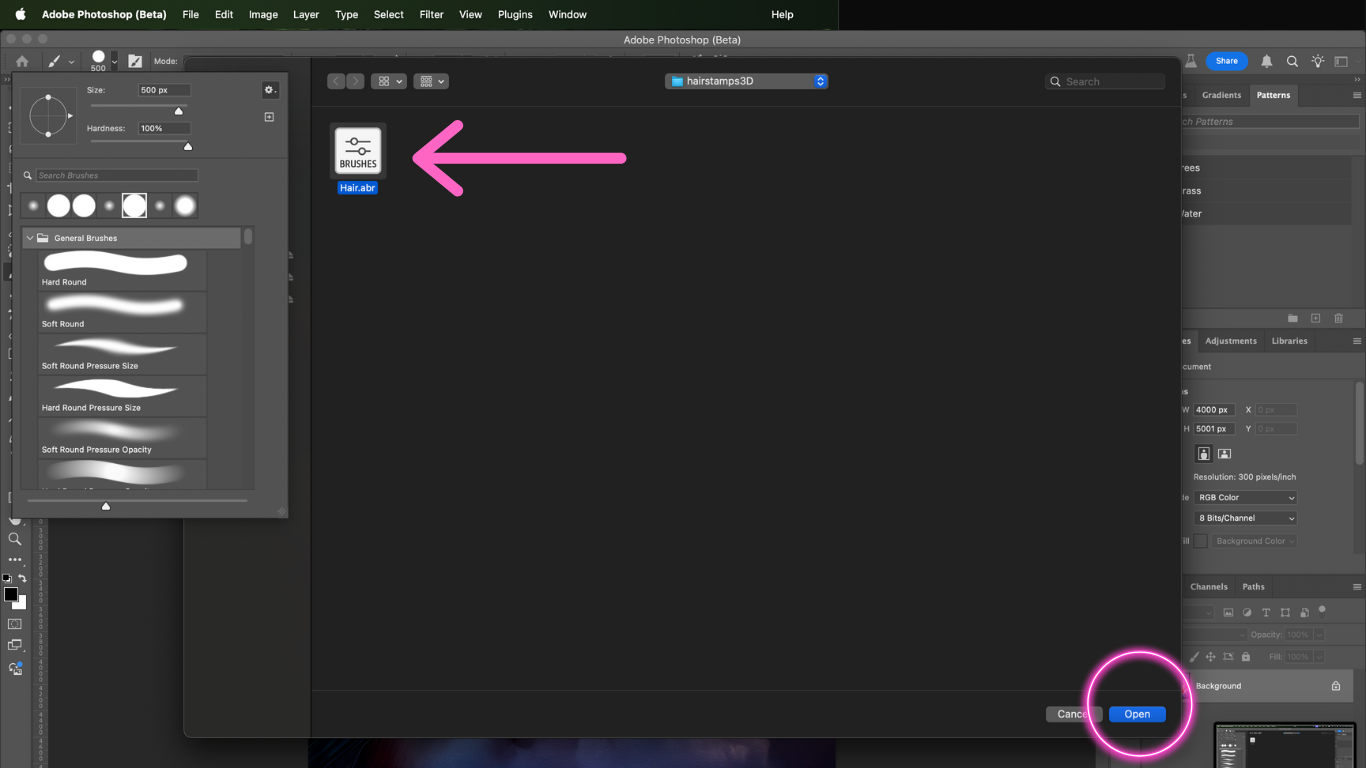Open the Apple menu
This screenshot has height=768, width=1366.
coord(20,14)
